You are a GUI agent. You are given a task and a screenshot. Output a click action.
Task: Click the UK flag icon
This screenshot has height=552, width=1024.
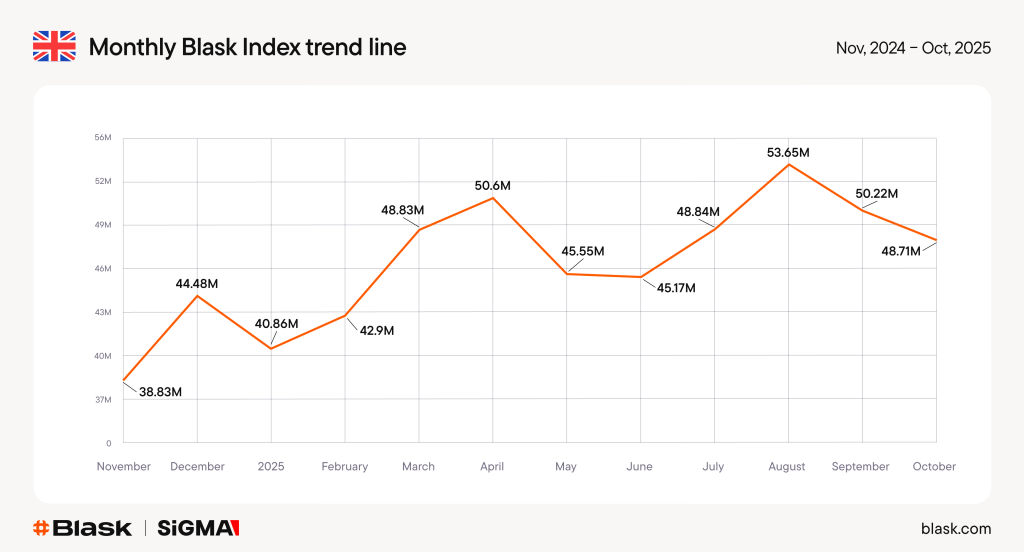coord(54,47)
